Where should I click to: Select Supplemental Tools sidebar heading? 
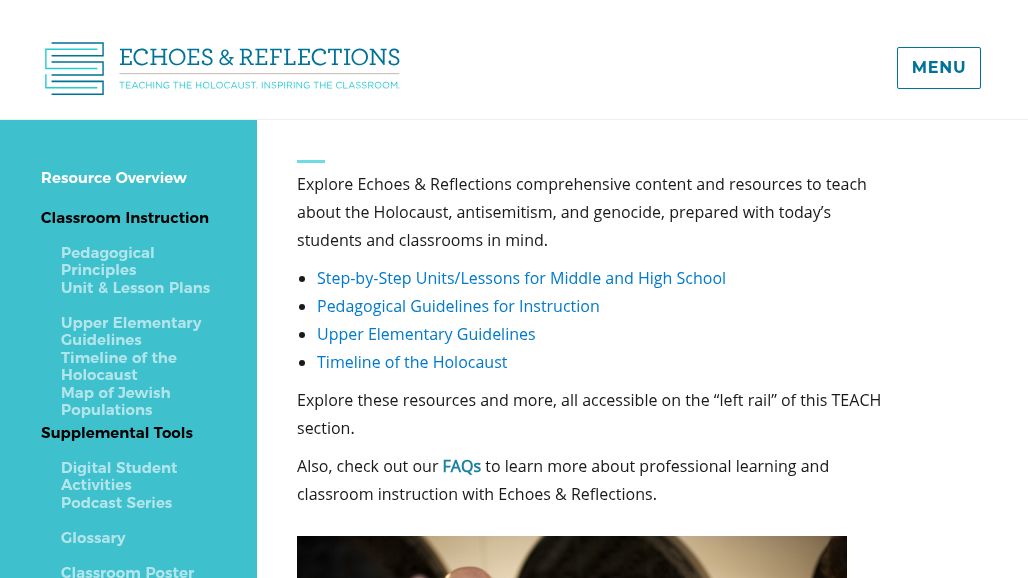click(117, 433)
